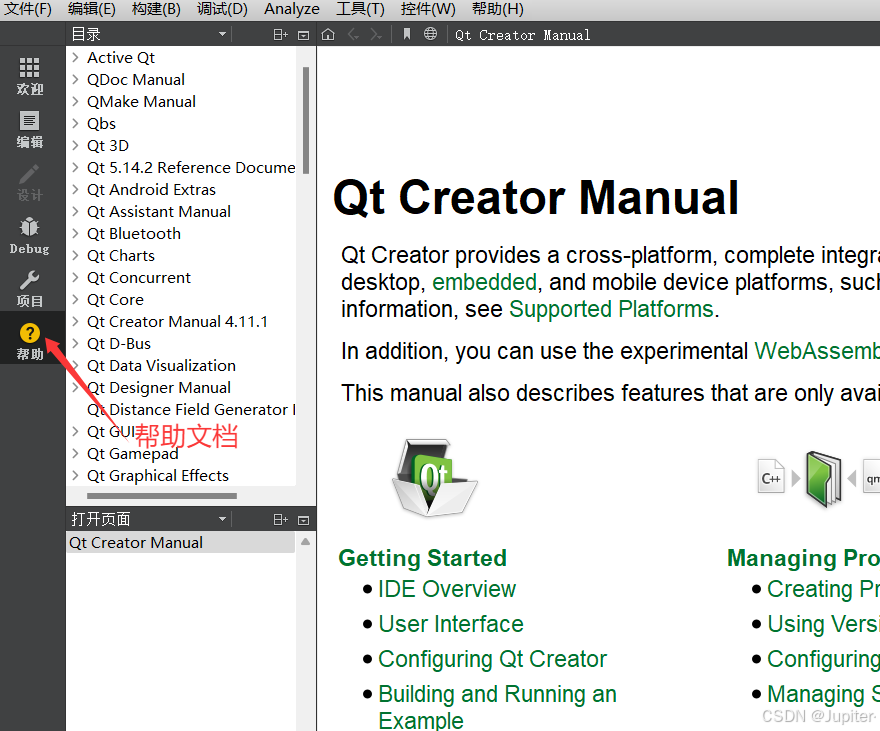Image resolution: width=880 pixels, height=731 pixels.
Task: Click the WebAssembly link
Action: pos(817,351)
